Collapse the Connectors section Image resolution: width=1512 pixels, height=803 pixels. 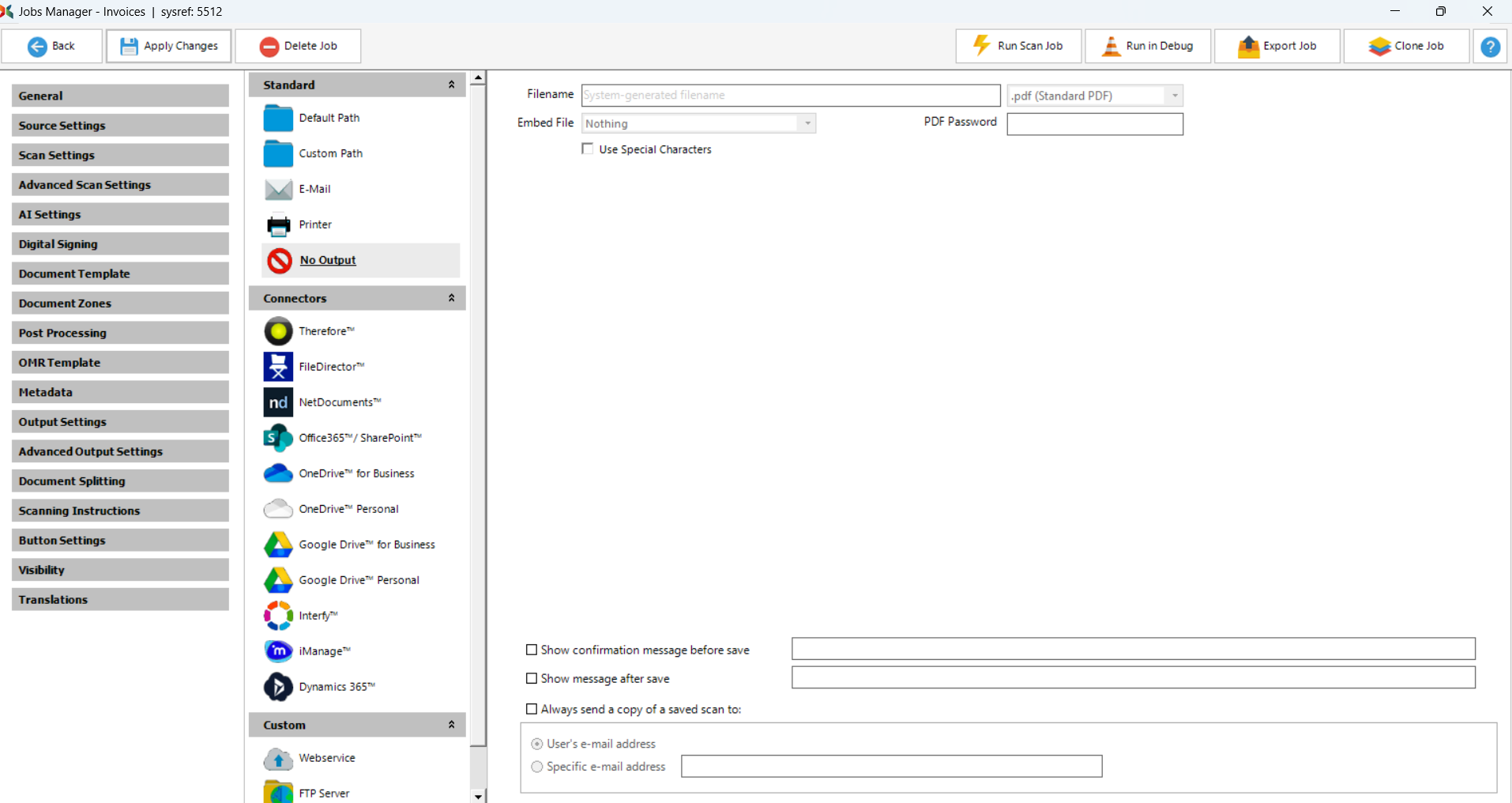click(451, 298)
